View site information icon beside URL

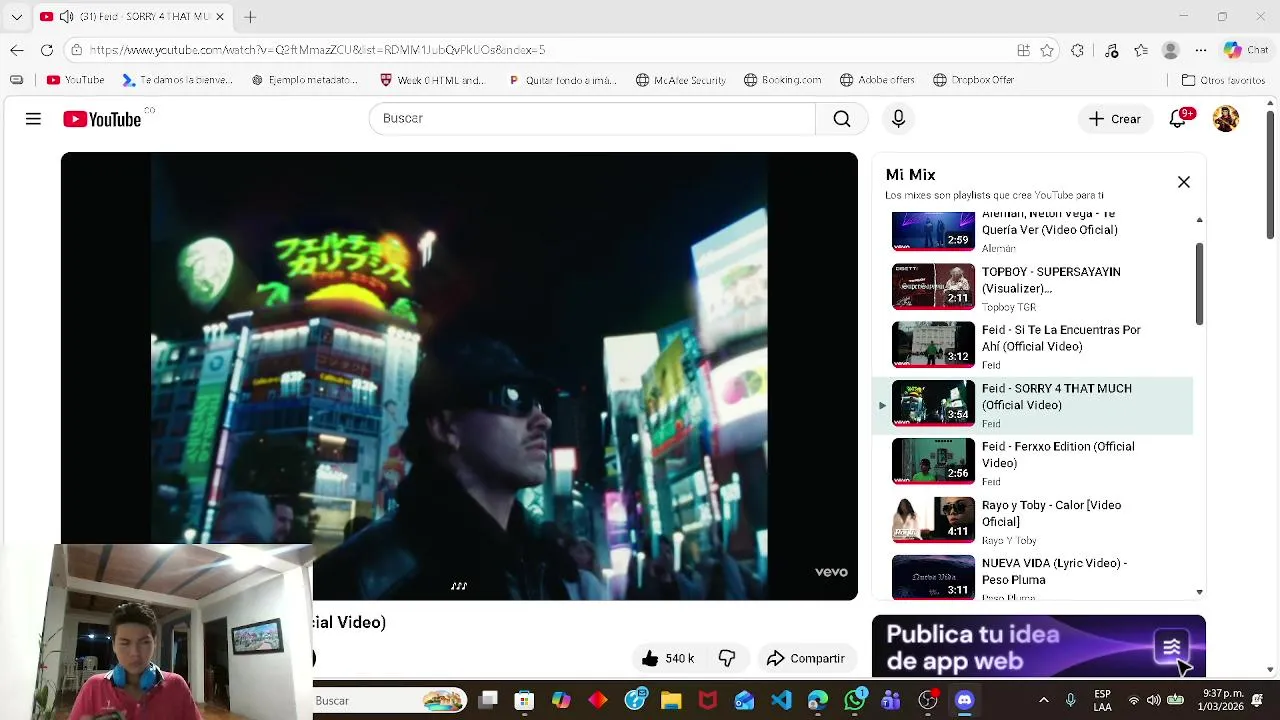[76, 50]
